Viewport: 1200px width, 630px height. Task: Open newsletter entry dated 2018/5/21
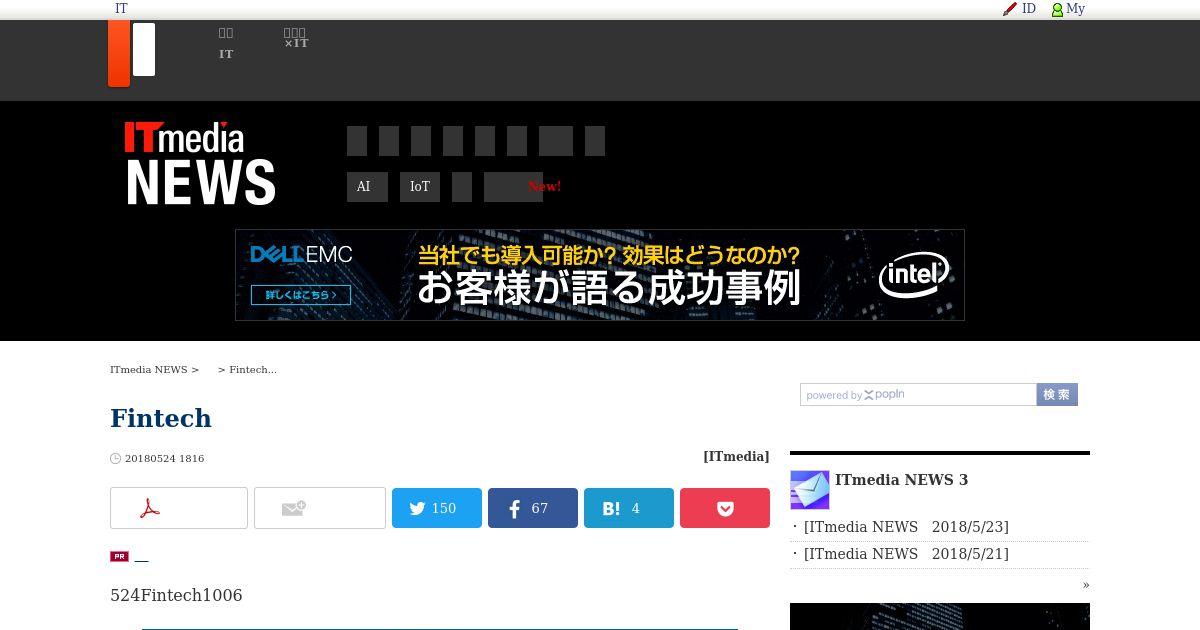906,554
